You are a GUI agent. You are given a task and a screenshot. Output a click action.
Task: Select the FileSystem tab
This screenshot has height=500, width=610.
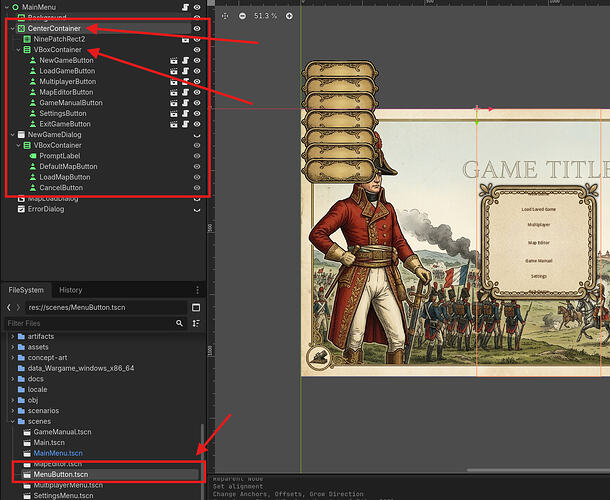[26, 290]
